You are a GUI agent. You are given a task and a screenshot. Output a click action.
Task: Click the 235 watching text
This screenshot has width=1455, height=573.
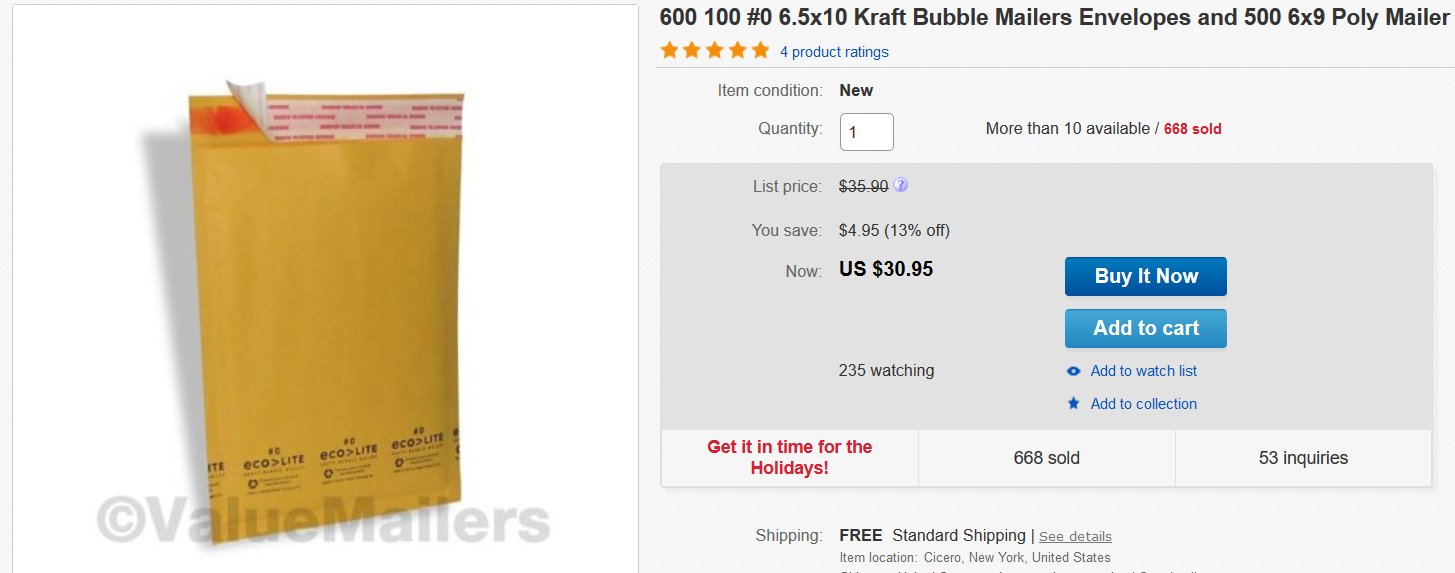tap(886, 370)
